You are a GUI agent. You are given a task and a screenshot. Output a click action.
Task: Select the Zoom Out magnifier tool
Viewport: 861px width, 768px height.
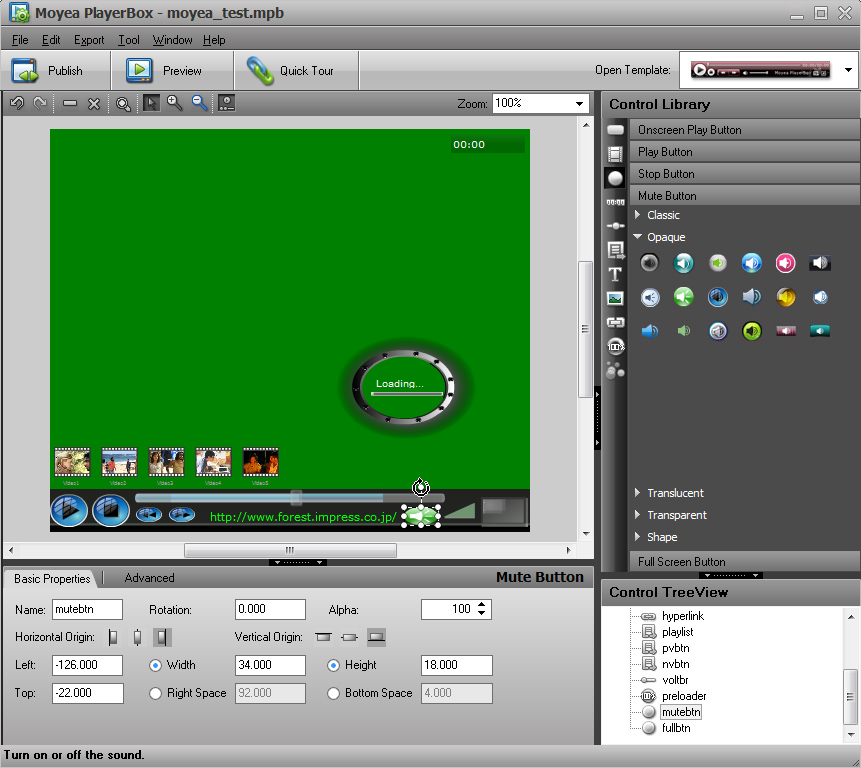(199, 103)
